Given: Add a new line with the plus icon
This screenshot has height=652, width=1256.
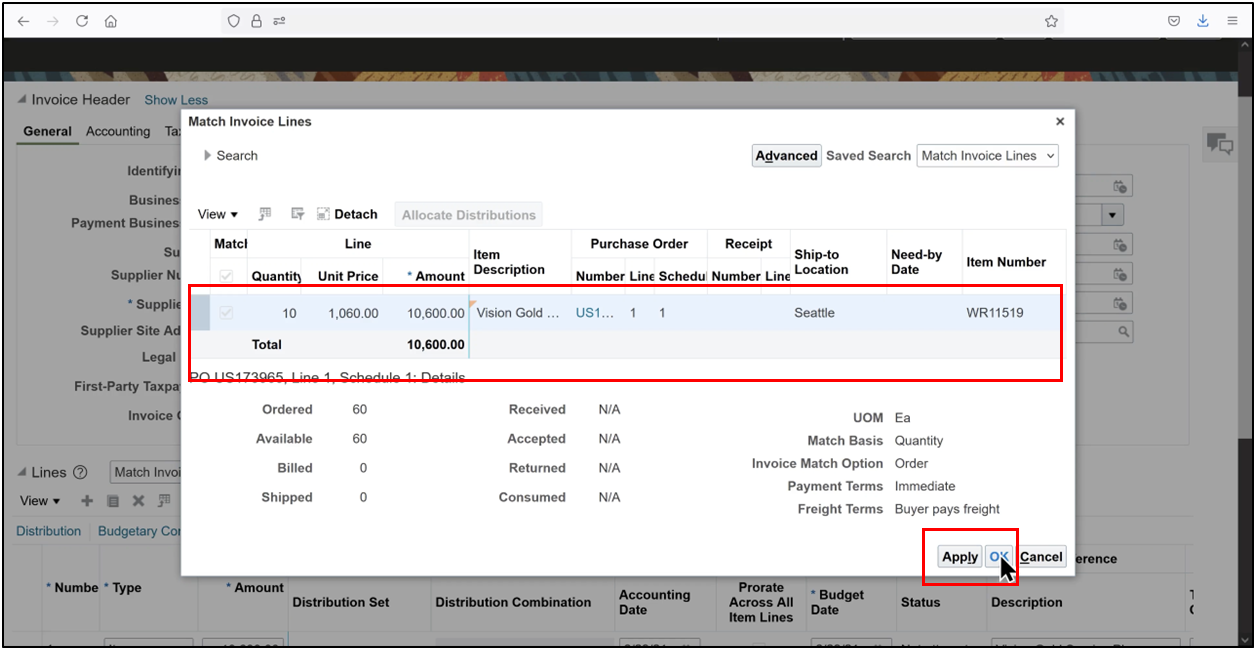Looking at the screenshot, I should pos(87,501).
